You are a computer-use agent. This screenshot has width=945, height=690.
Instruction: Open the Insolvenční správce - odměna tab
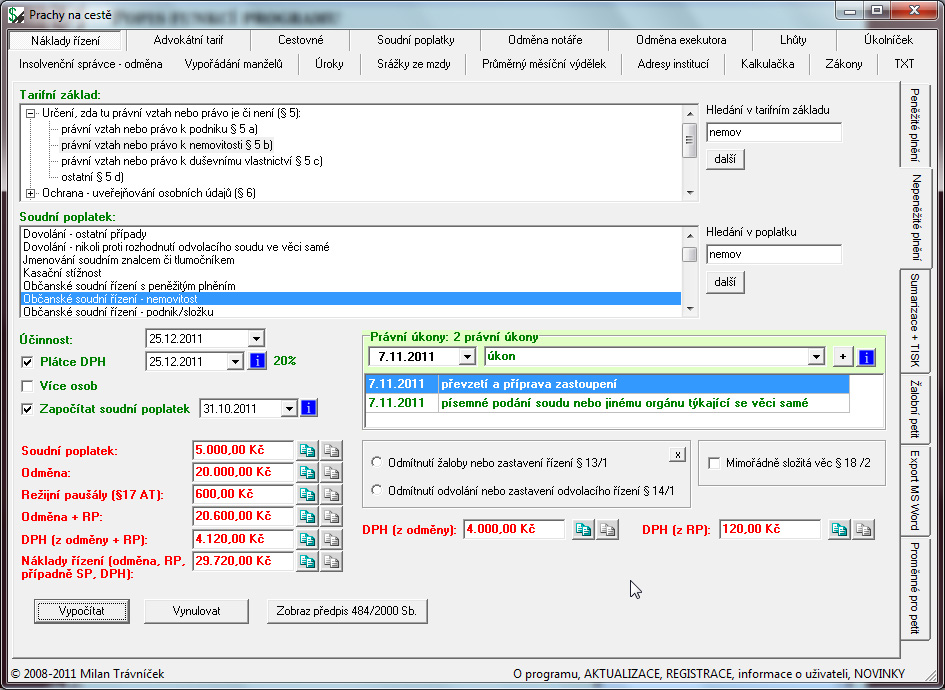click(x=90, y=64)
